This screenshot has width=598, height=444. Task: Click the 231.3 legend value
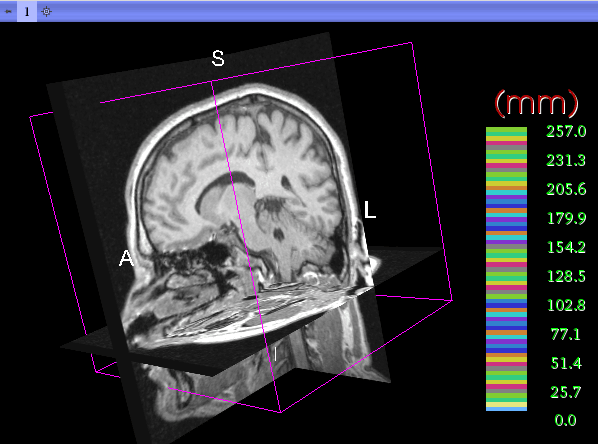pyautogui.click(x=566, y=160)
